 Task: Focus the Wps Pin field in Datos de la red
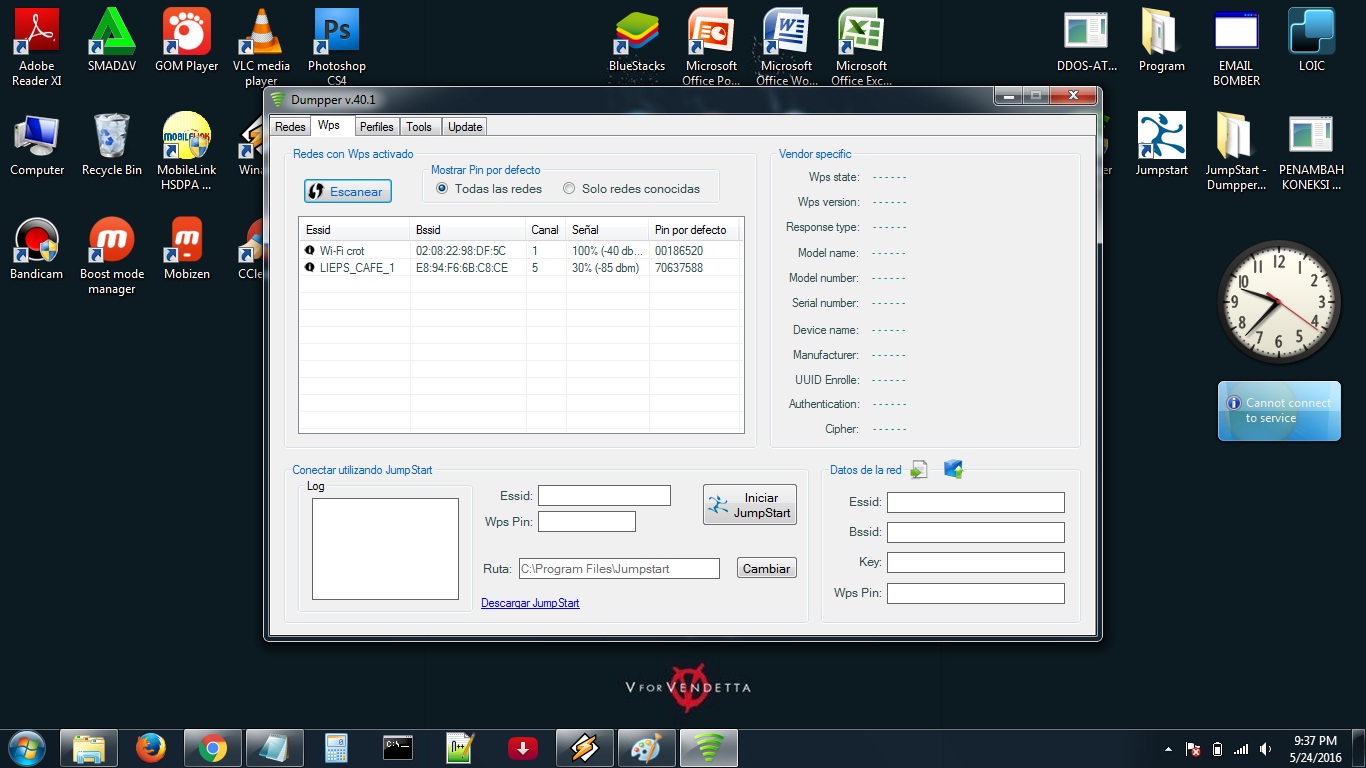click(976, 594)
